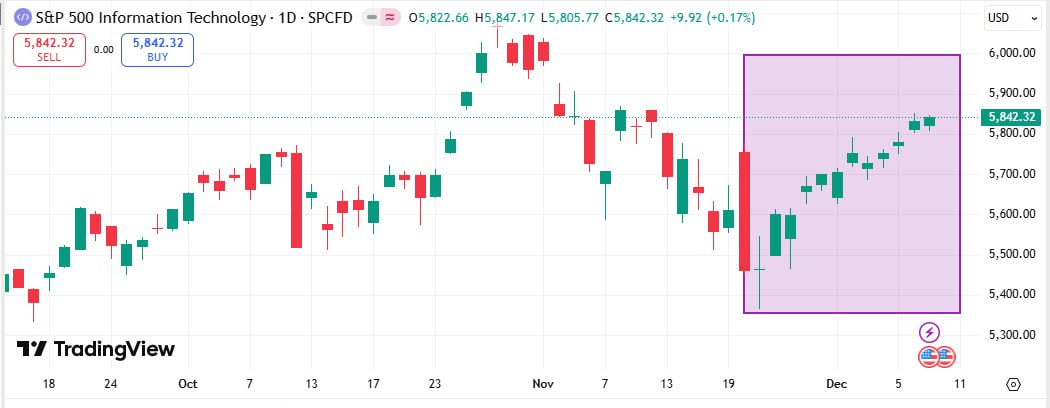This screenshot has width=1050, height=408.
Task: Click the left US flag event icon
Action: click(x=928, y=355)
